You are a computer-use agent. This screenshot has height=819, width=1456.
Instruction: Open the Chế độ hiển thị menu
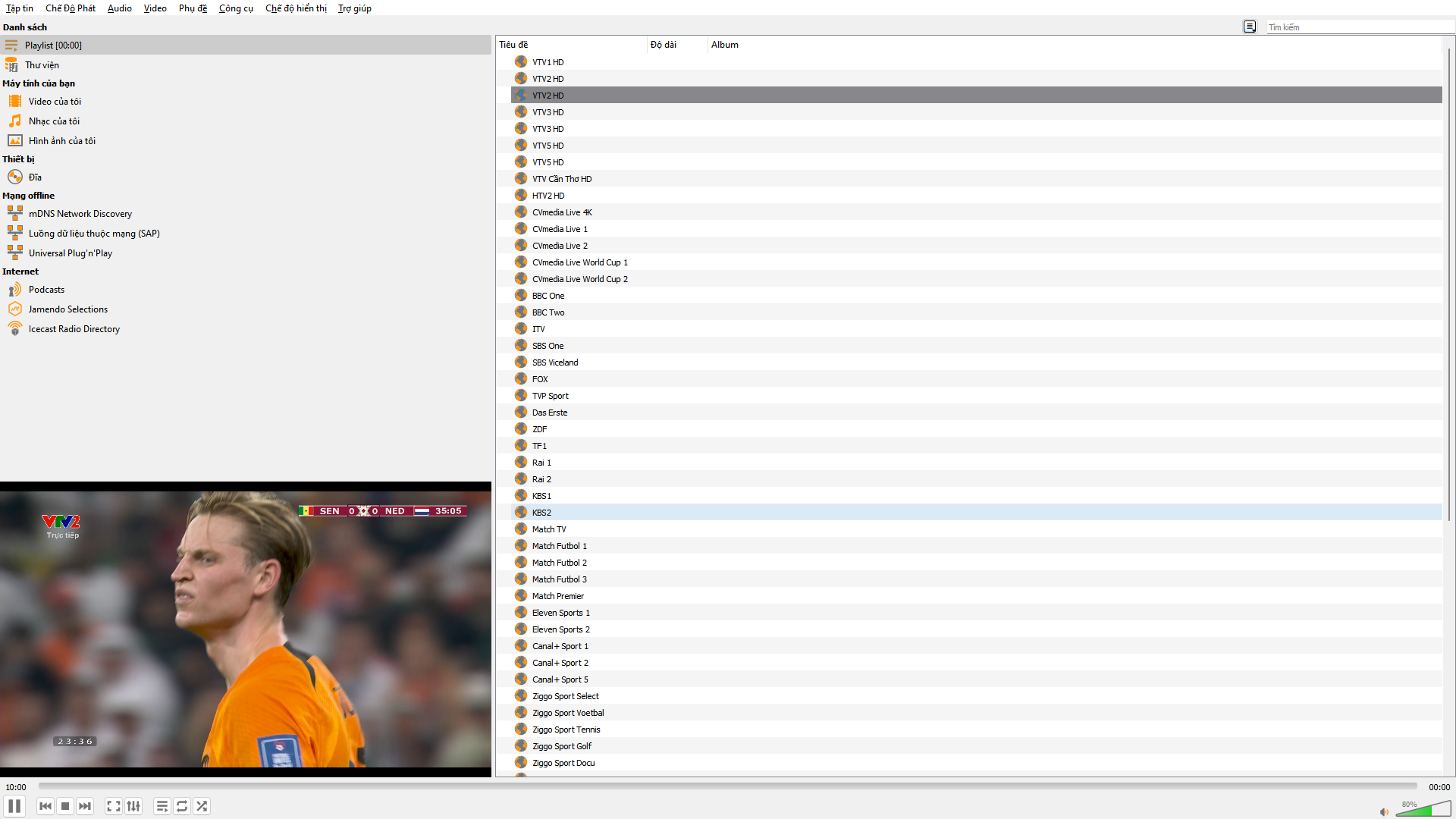296,8
